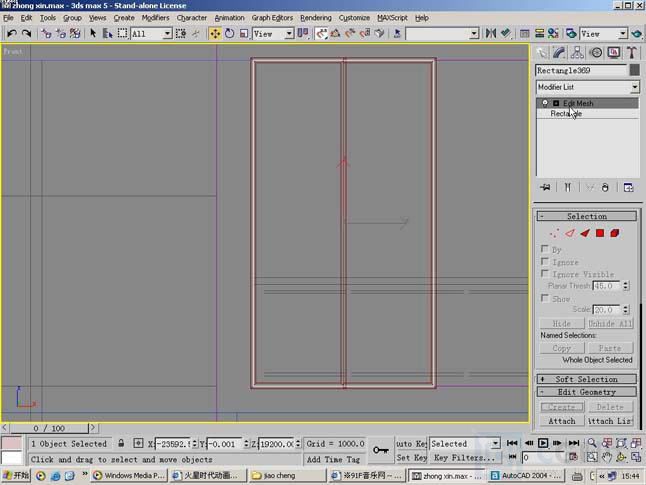Click the Attach List button
646x485 pixels.
(x=610, y=421)
